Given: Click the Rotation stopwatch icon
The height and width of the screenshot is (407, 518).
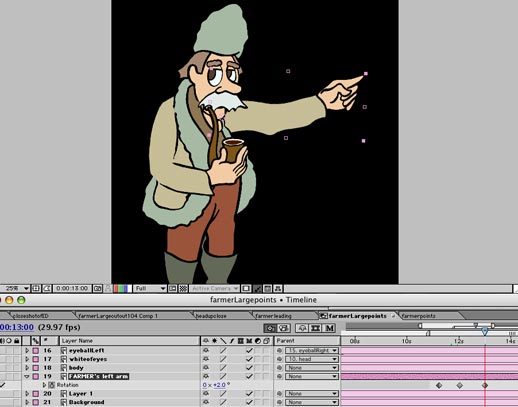Looking at the screenshot, I should [x=52, y=385].
